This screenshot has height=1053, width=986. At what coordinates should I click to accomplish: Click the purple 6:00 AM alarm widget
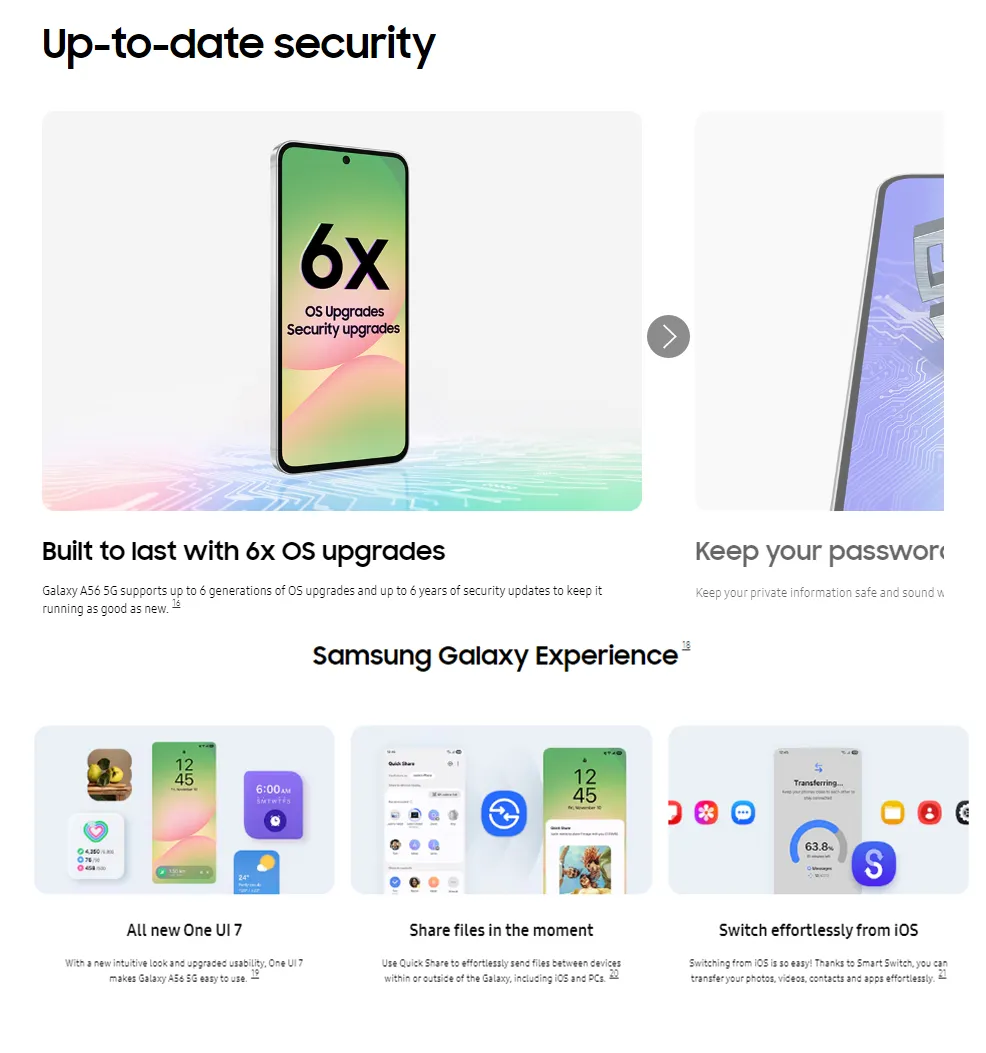pos(274,805)
